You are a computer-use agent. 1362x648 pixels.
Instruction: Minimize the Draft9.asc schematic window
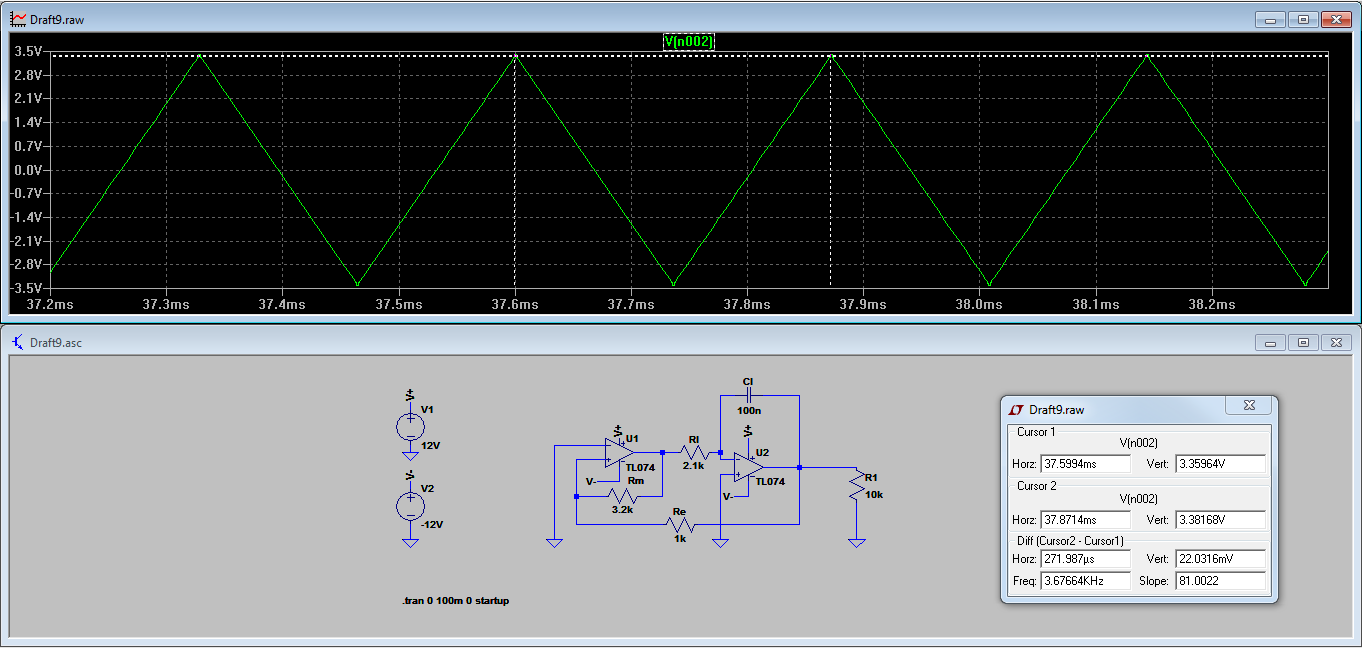[1270, 342]
